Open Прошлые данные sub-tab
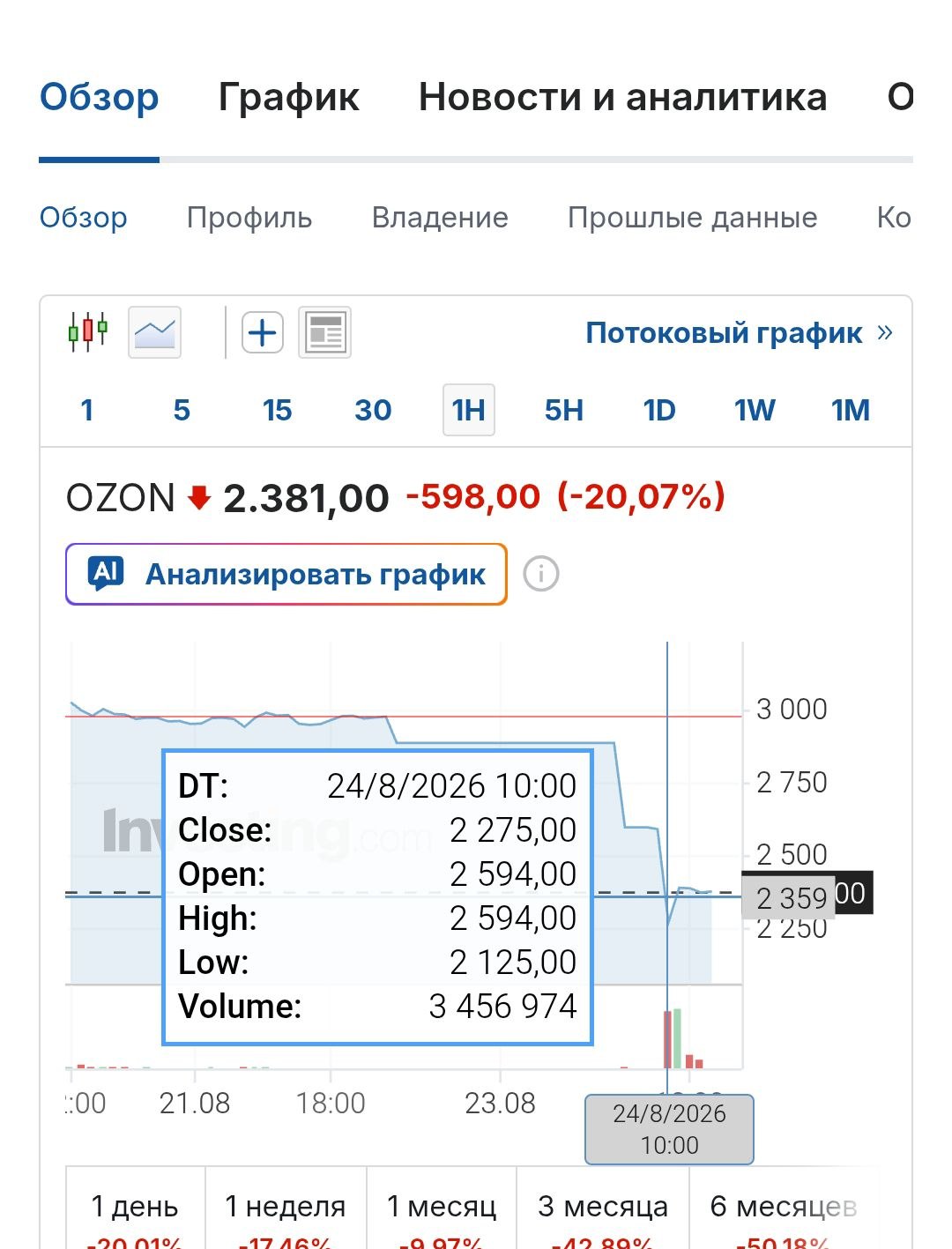Viewport: 952px width, 1249px height. [x=692, y=217]
